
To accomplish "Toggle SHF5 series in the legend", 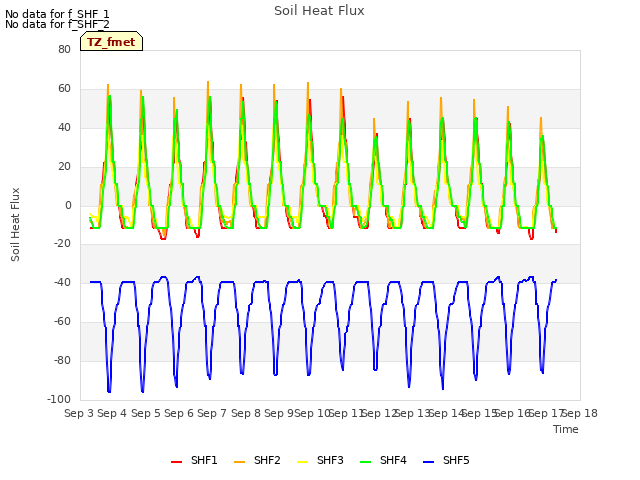I will [x=447, y=461].
